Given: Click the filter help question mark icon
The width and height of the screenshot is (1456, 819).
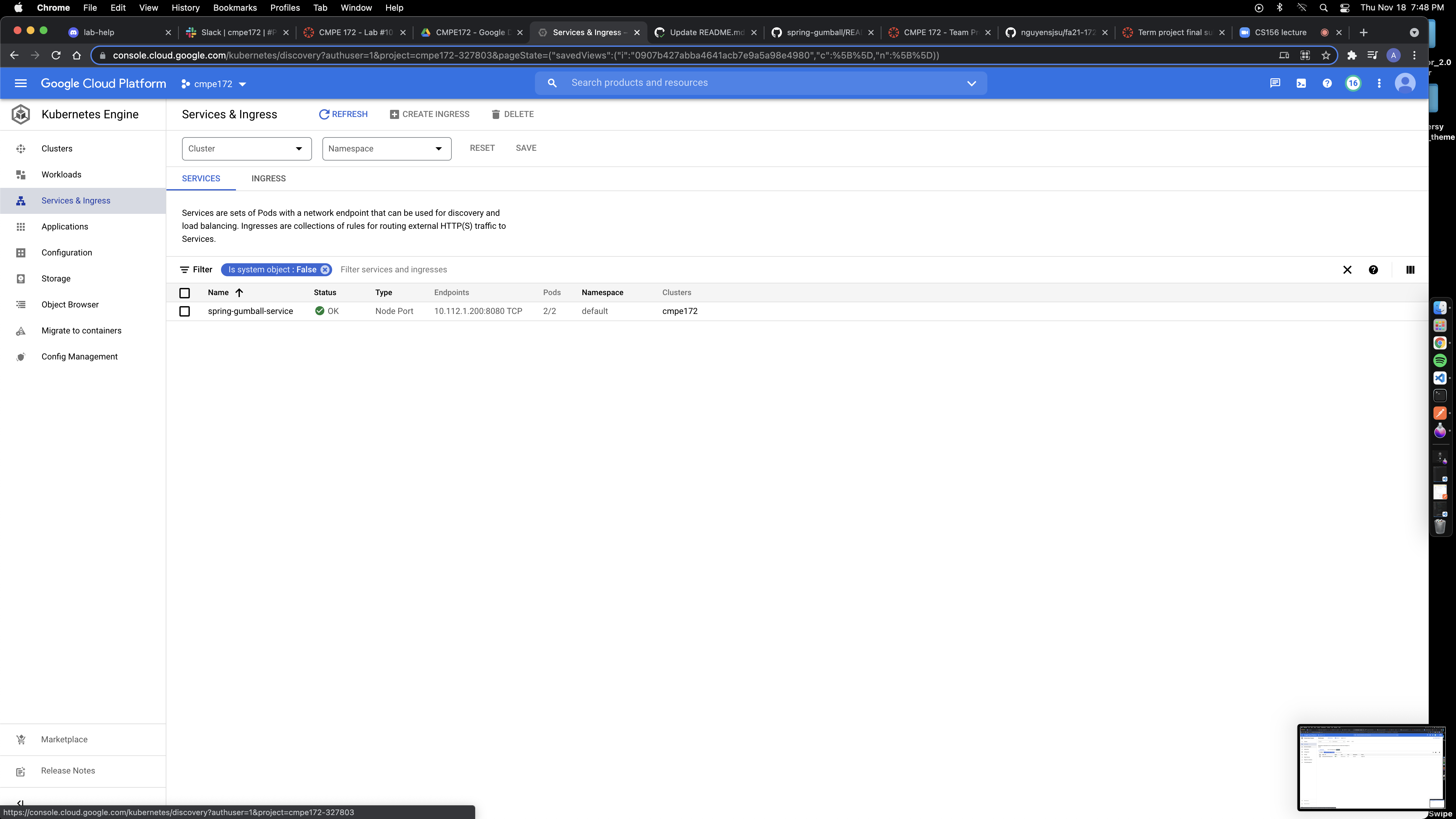Looking at the screenshot, I should 1373,270.
